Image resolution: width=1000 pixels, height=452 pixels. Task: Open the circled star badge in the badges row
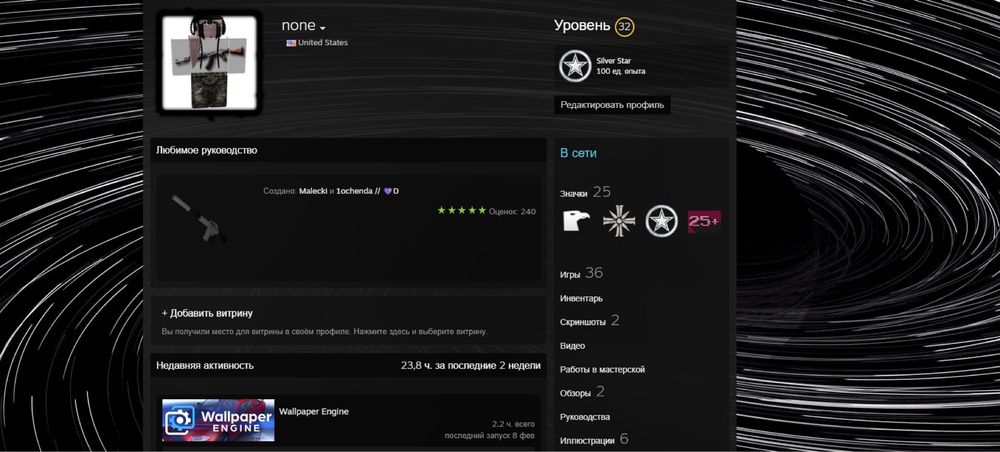(661, 221)
